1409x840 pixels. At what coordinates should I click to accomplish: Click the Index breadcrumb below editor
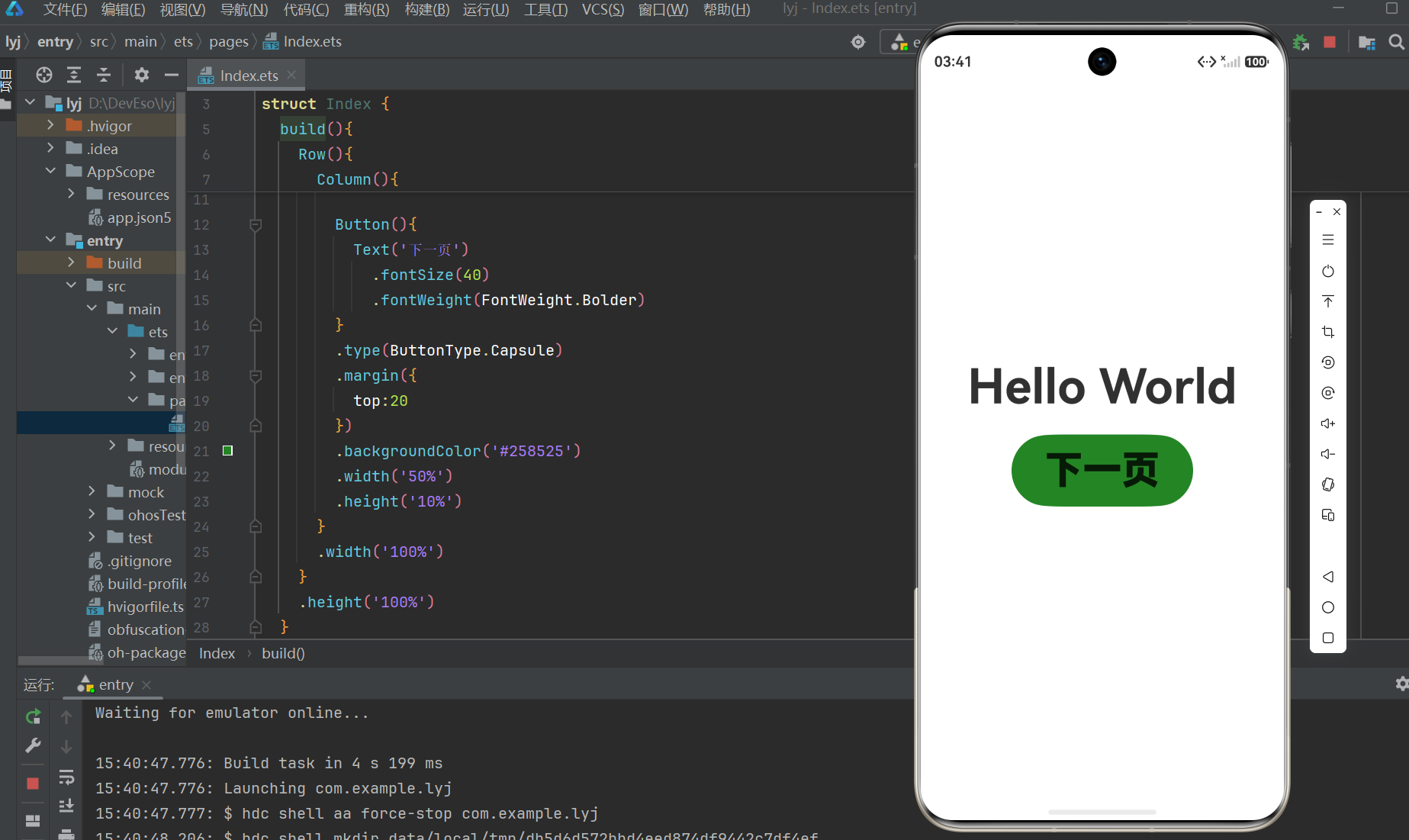pyautogui.click(x=217, y=654)
